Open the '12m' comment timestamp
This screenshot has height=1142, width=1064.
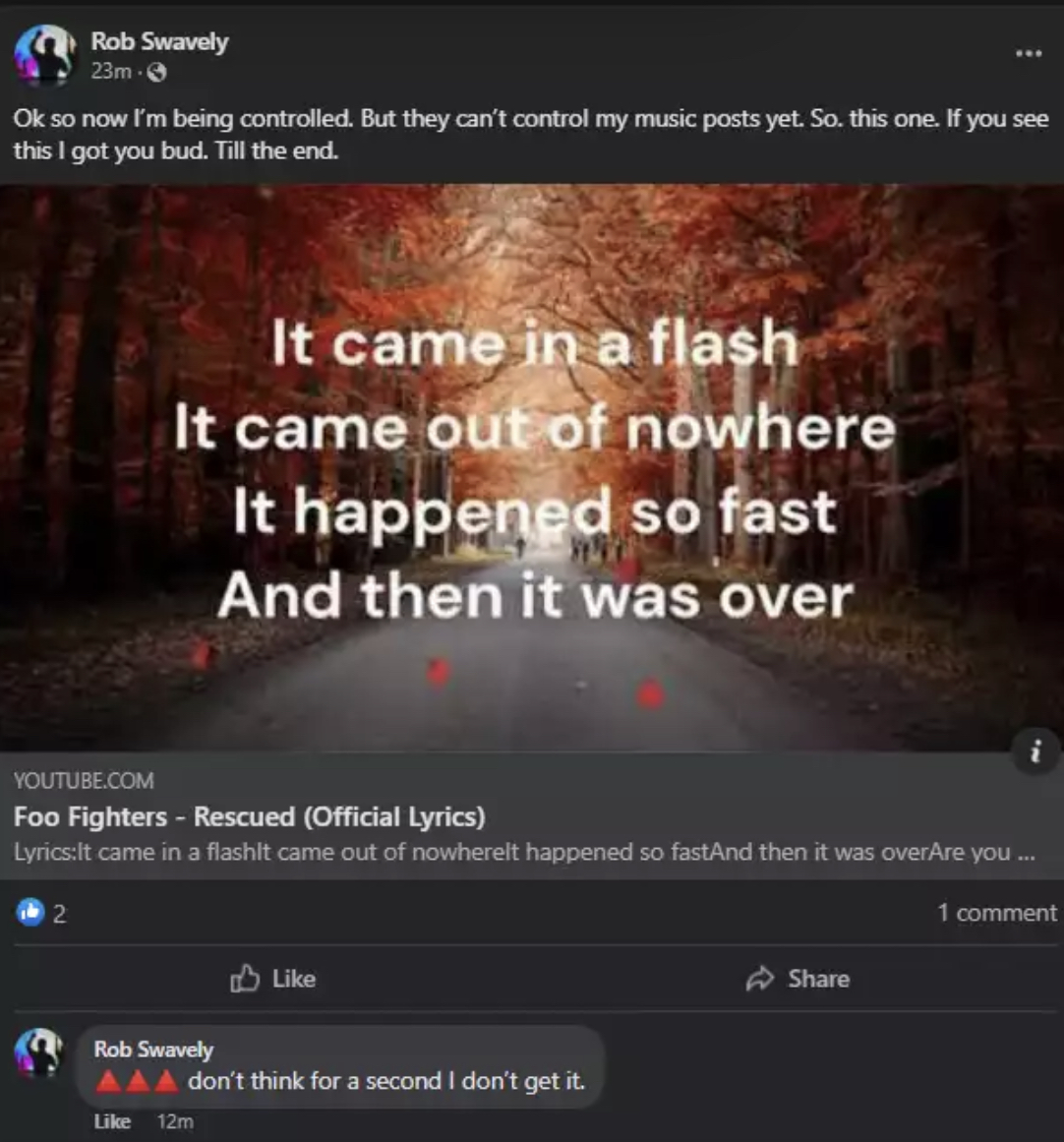pyautogui.click(x=175, y=1121)
